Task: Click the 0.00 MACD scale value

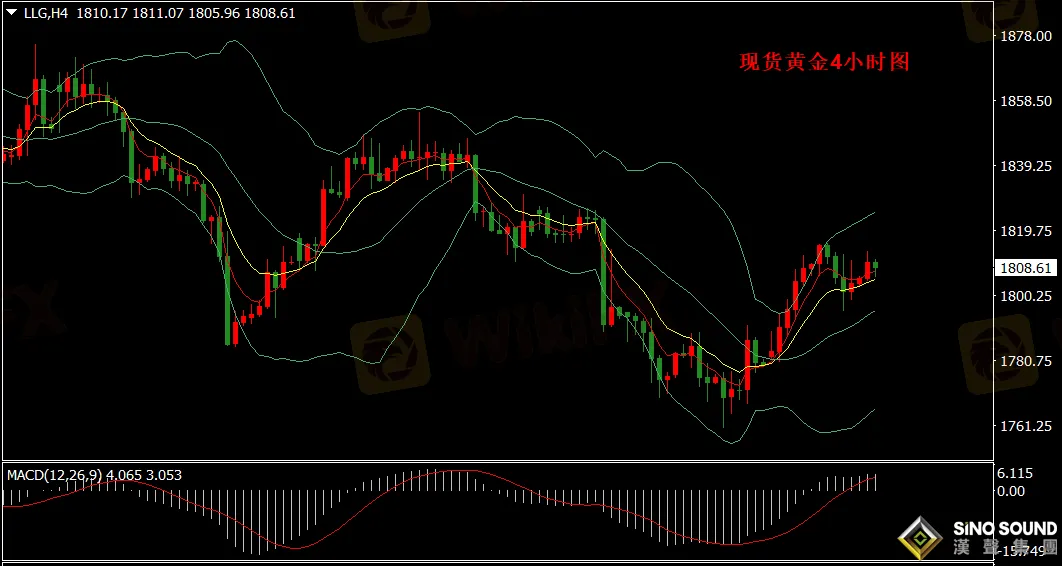Action: 1011,490
